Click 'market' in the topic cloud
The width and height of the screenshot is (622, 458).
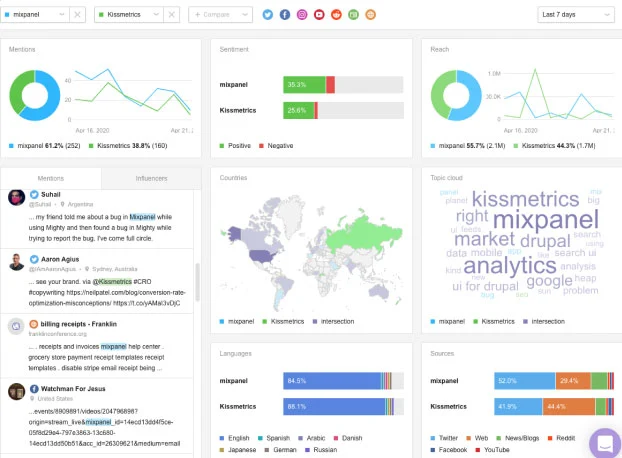484,239
